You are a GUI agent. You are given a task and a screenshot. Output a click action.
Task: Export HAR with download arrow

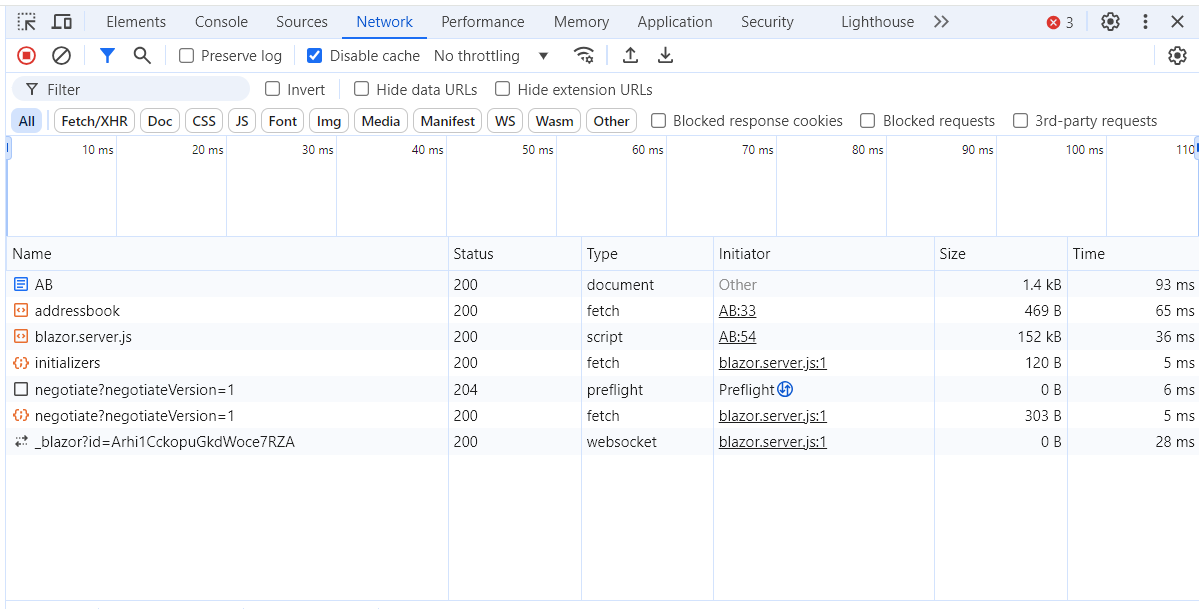(x=666, y=55)
